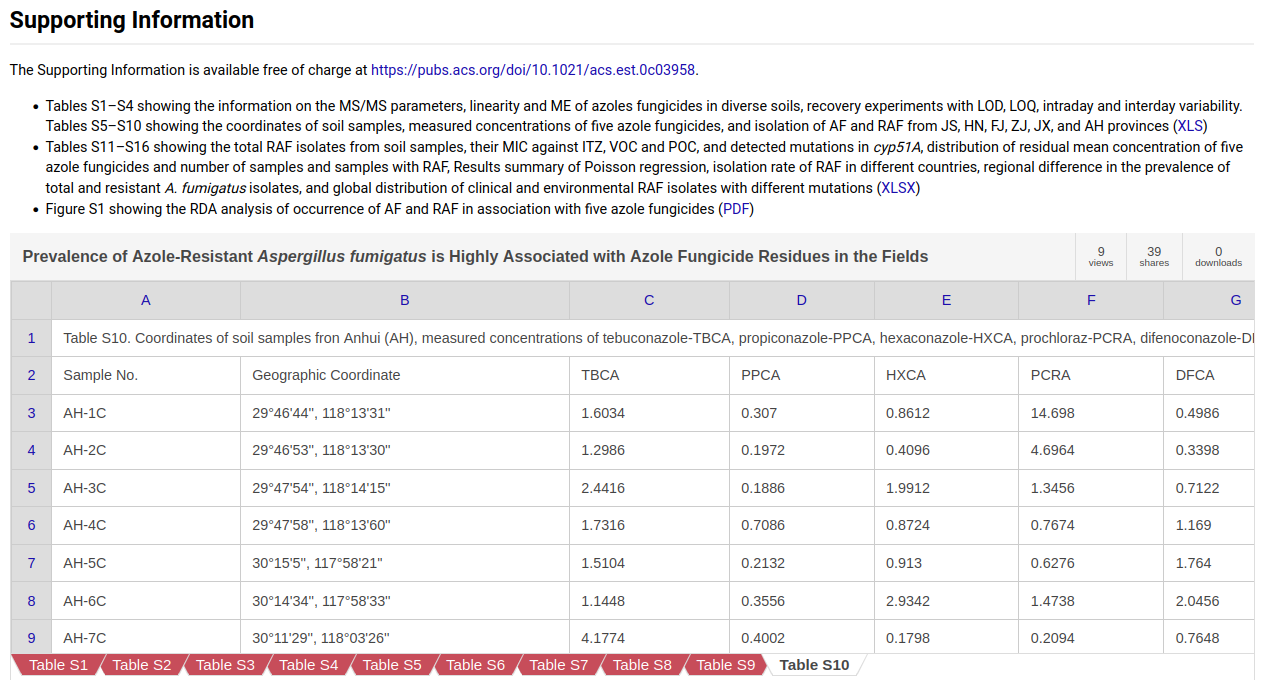Image resolution: width=1275 pixels, height=680 pixels.
Task: Download the XLS supporting file
Action: pos(1190,126)
